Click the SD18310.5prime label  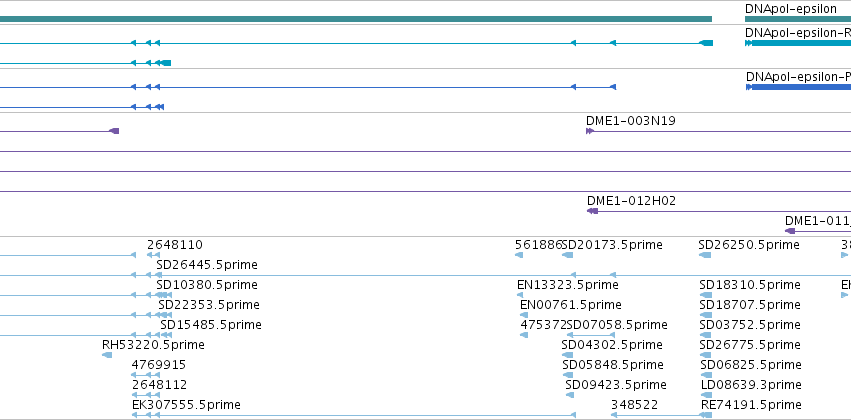[750, 285]
